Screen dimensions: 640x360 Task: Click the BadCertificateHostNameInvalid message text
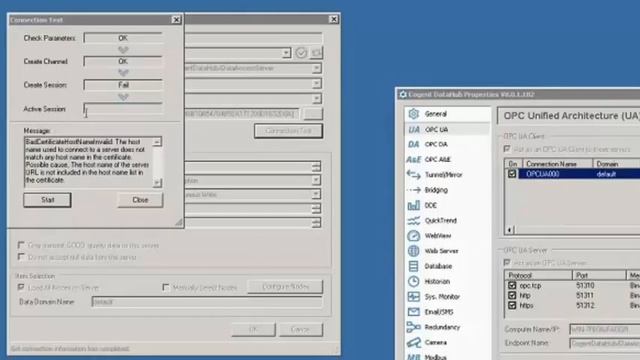click(88, 161)
